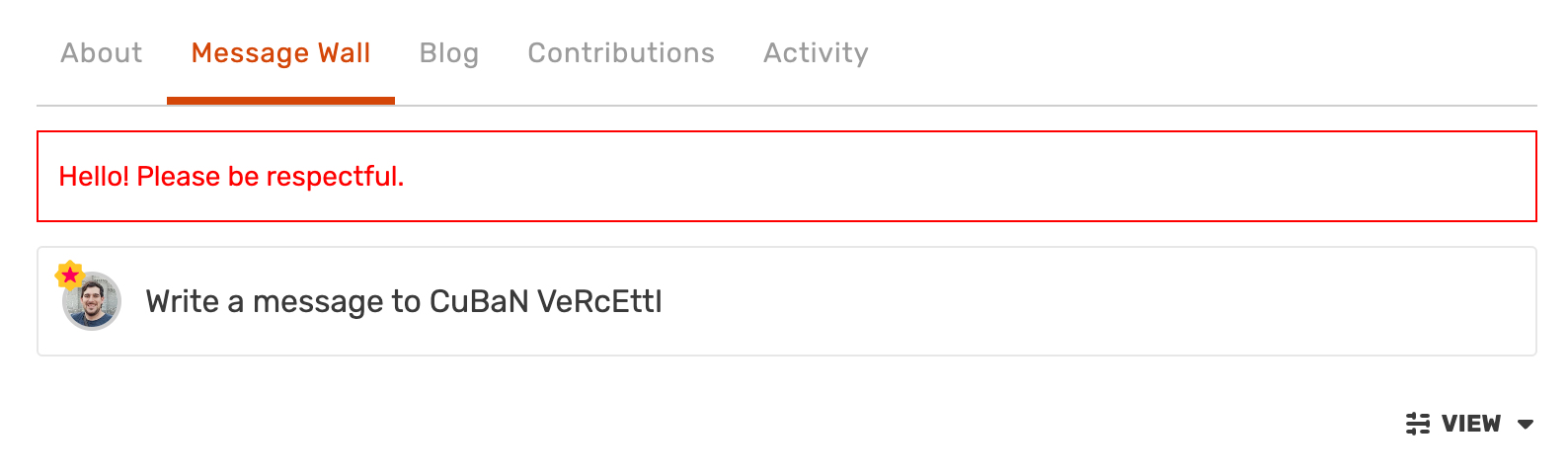Click the user avatar photo
The image size is (1568, 476).
(x=94, y=303)
